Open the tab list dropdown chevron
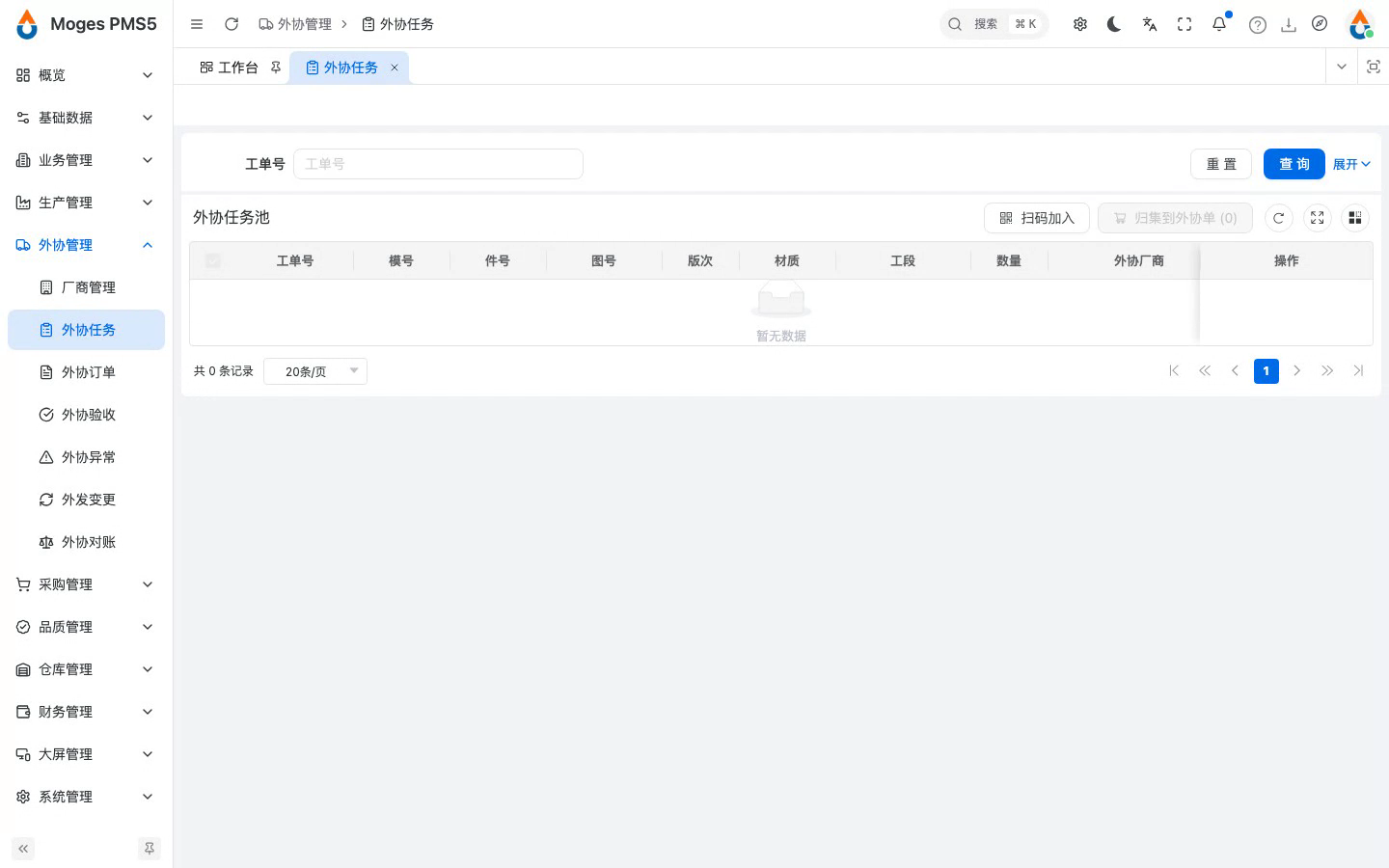 point(1342,67)
